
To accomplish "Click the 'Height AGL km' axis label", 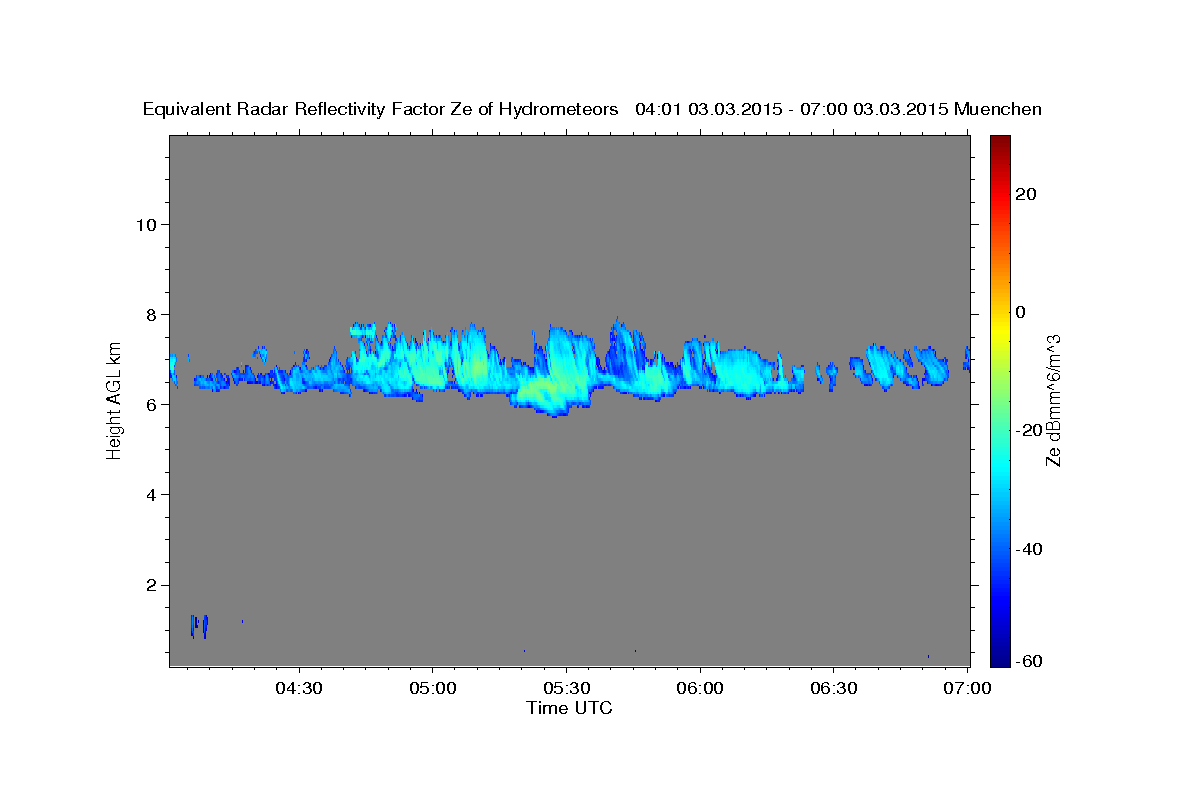I will pos(114,401).
